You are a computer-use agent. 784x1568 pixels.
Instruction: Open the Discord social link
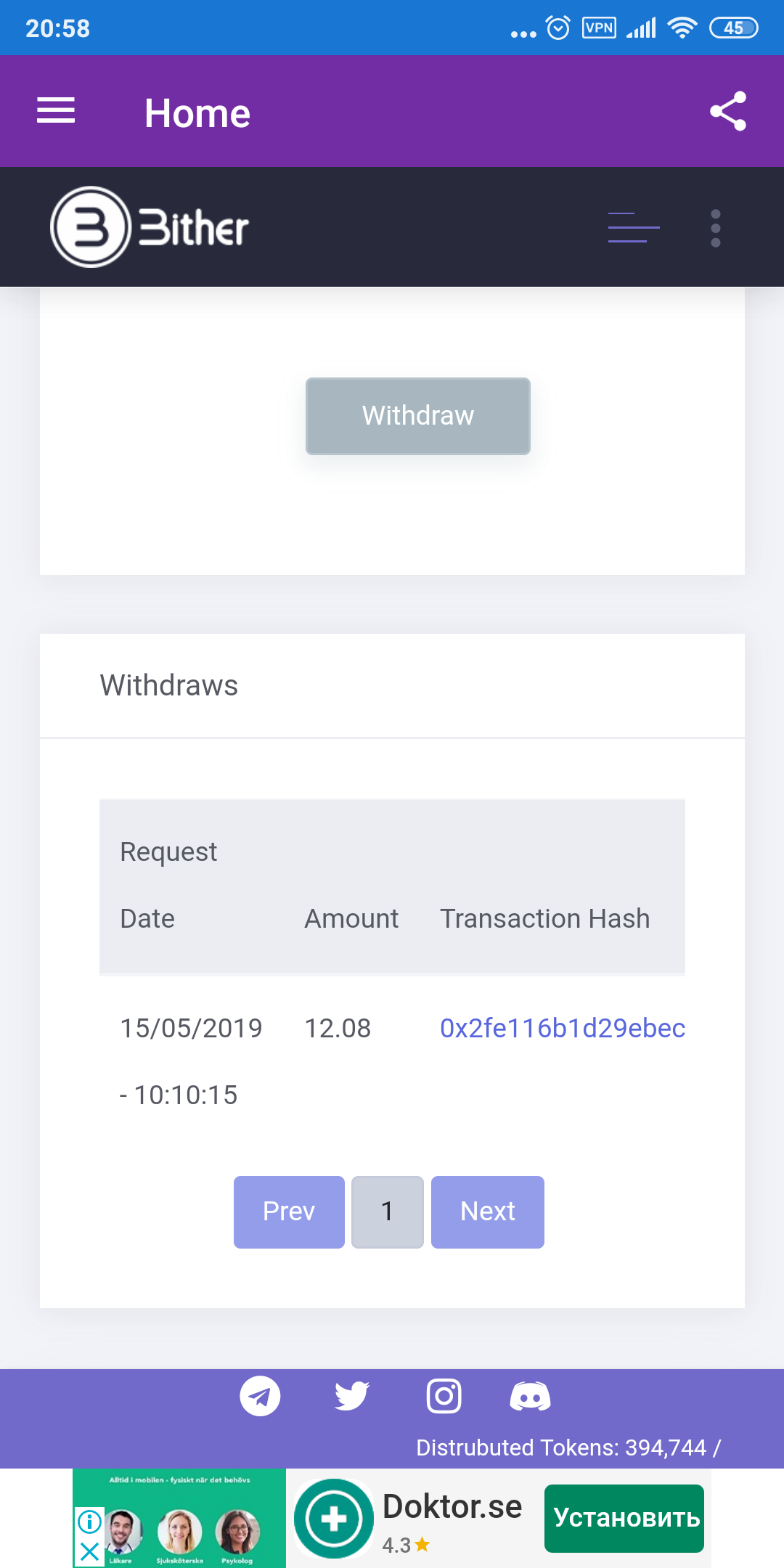(x=531, y=1396)
